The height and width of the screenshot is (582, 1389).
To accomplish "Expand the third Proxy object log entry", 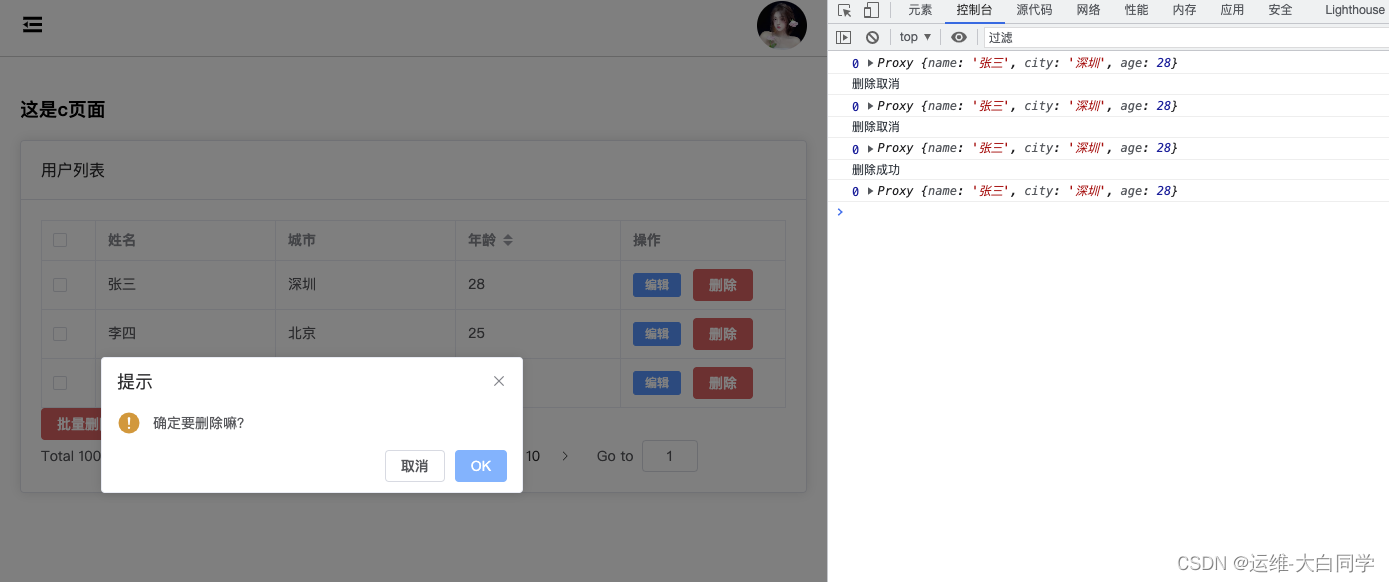I will click(x=870, y=148).
